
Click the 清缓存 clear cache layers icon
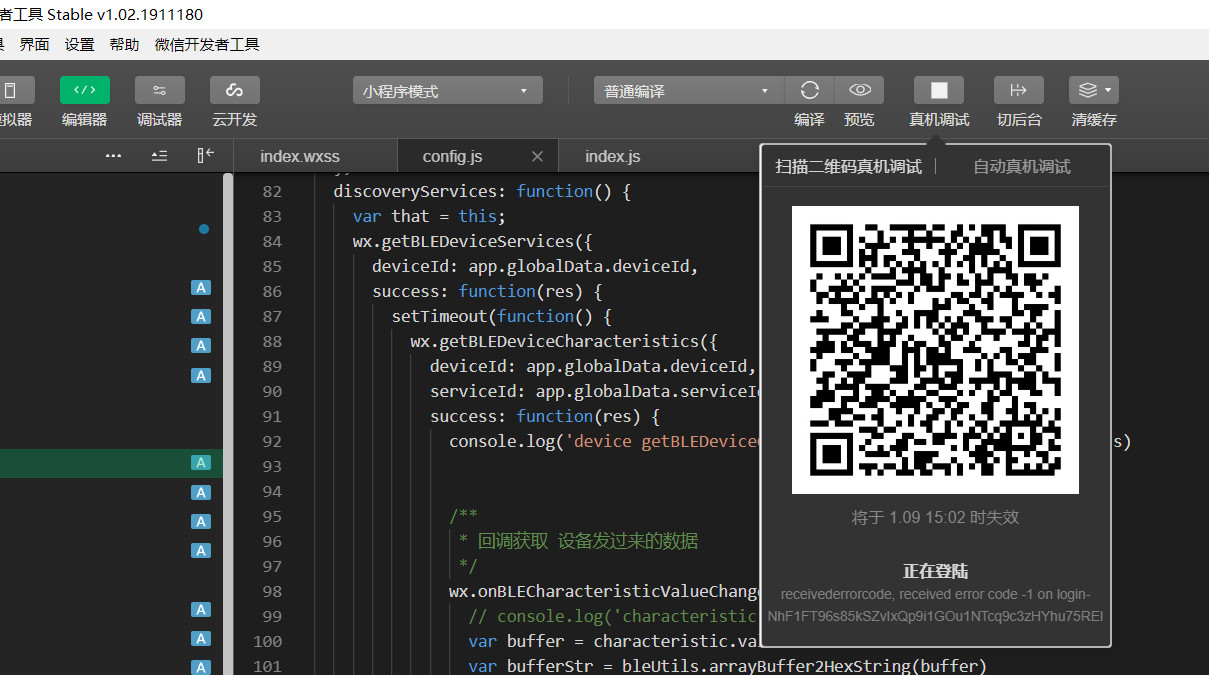(1087, 90)
